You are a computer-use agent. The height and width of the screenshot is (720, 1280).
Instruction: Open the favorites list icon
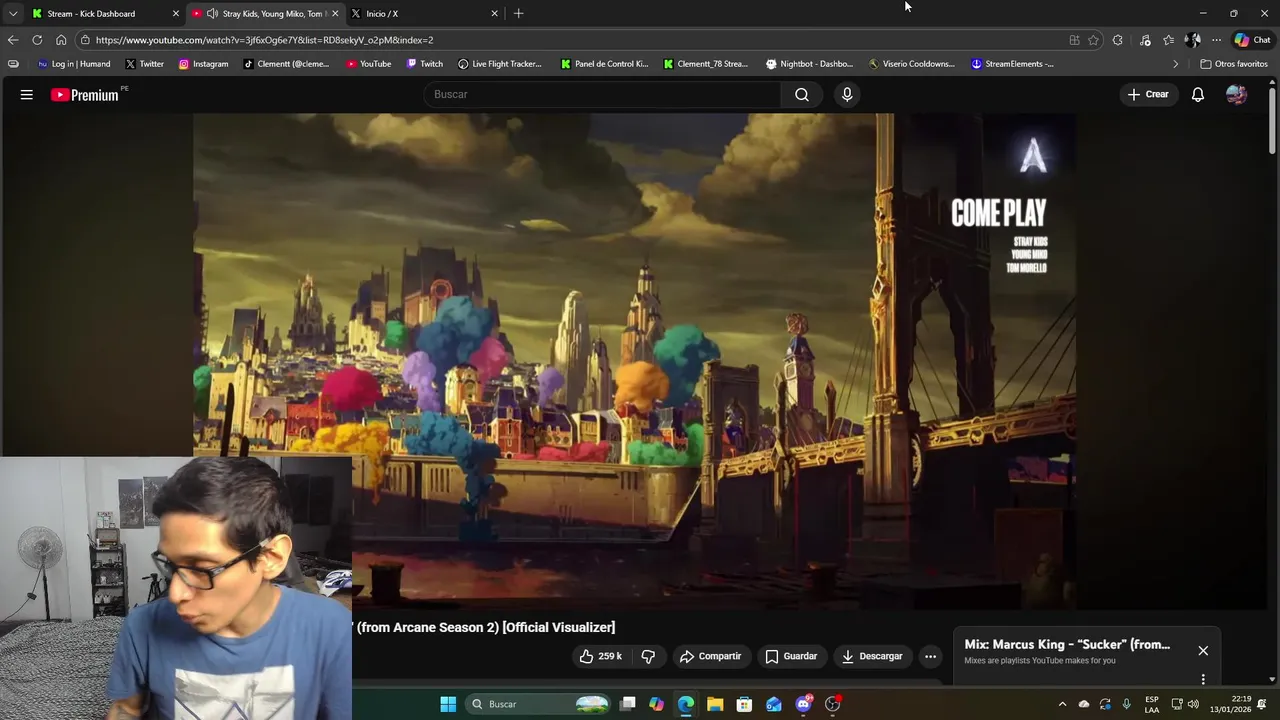[1168, 40]
